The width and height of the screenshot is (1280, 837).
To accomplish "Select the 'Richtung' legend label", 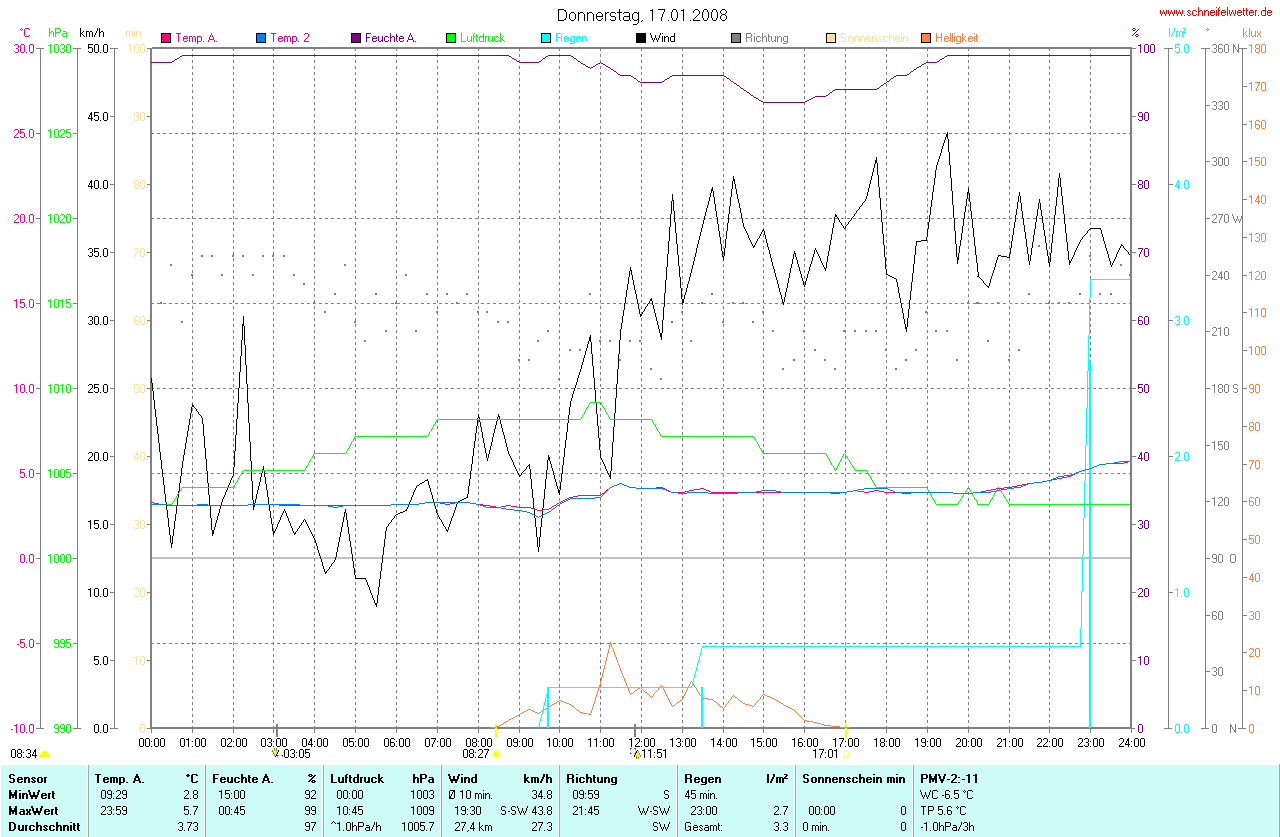I will click(767, 38).
